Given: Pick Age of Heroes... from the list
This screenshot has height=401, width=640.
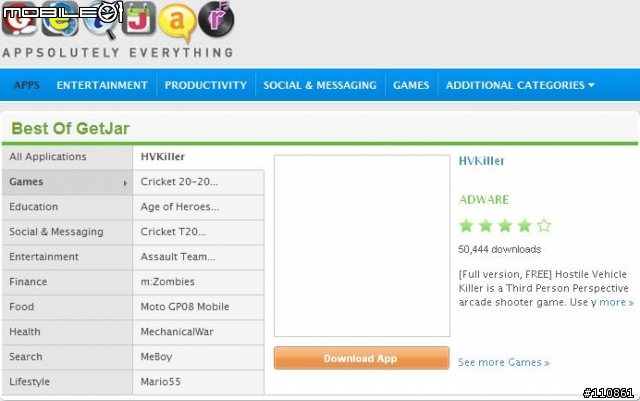Looking at the screenshot, I should click(198, 207).
